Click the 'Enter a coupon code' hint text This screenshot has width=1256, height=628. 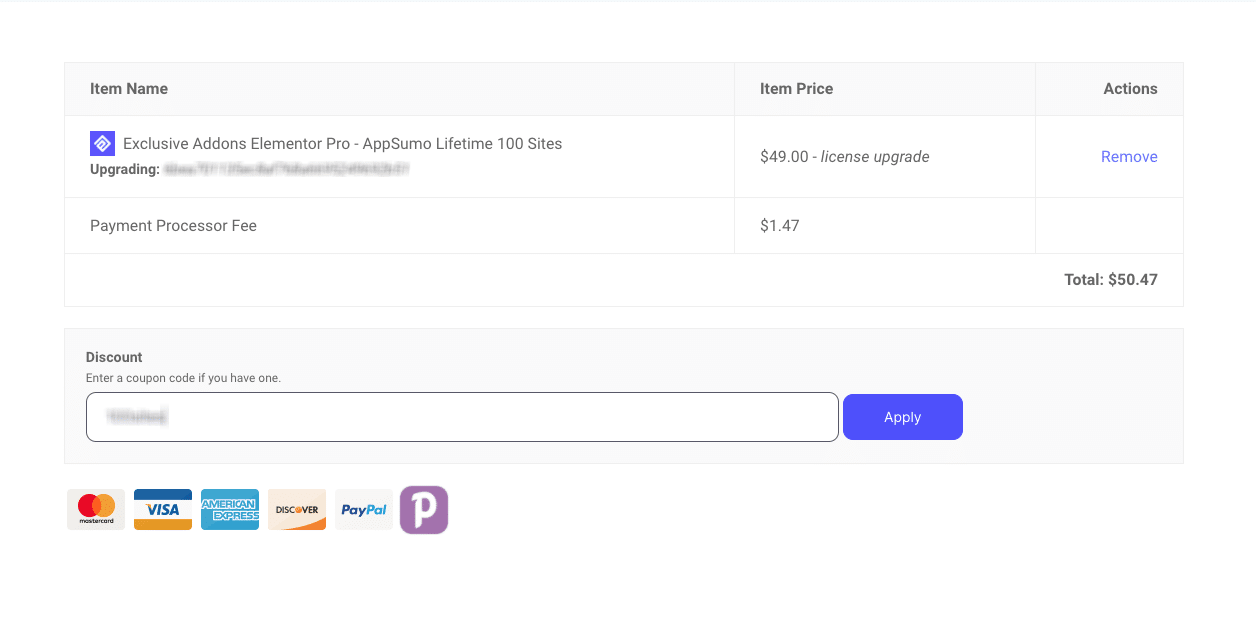(183, 378)
